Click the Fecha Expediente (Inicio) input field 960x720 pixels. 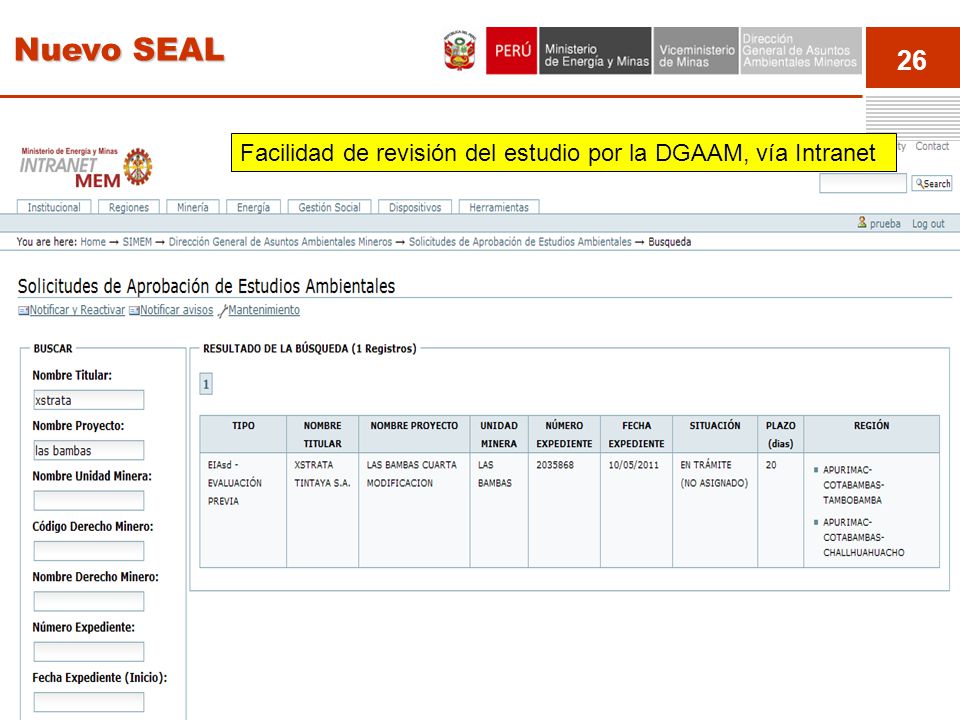(x=89, y=702)
